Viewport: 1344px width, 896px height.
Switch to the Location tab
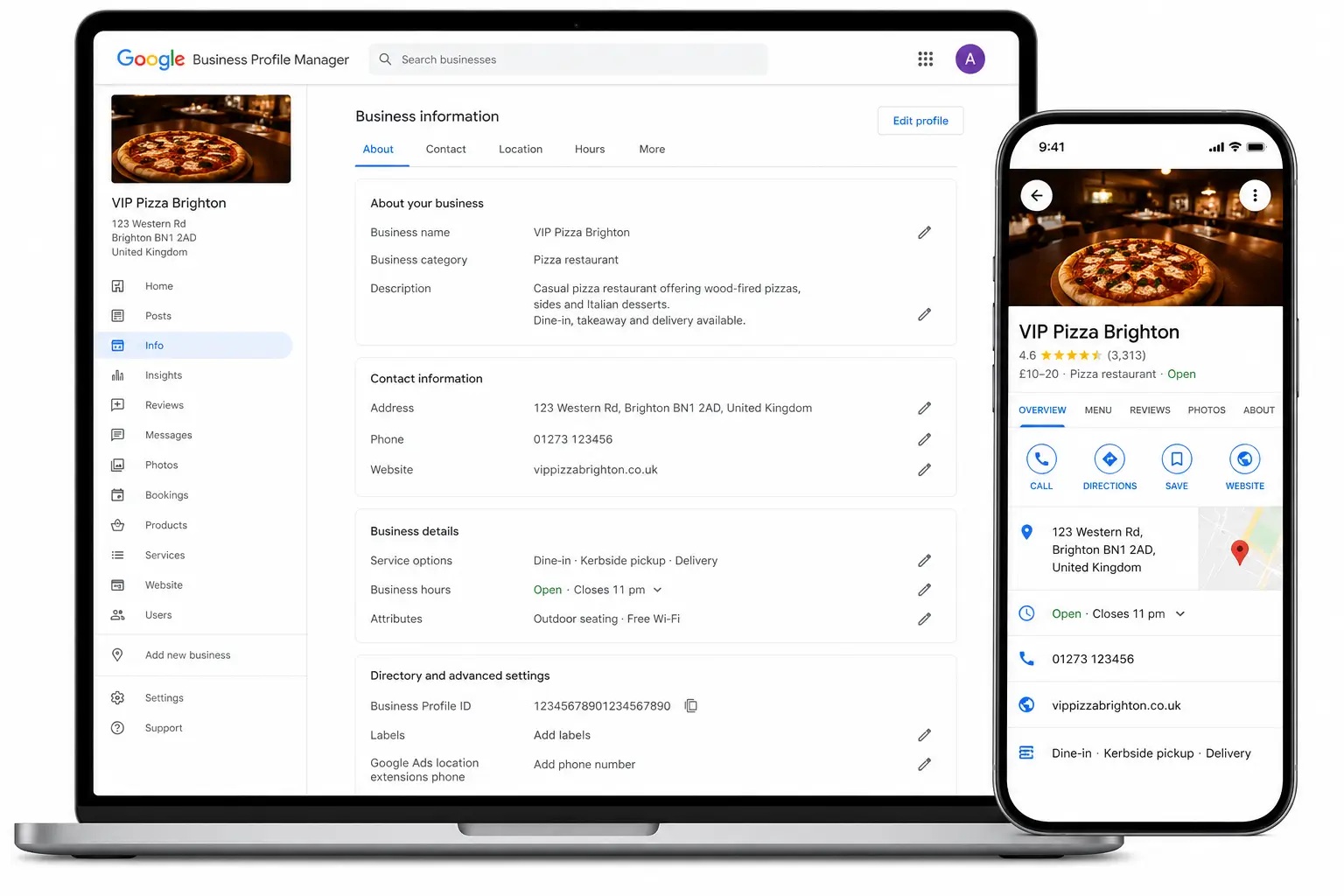pyautogui.click(x=521, y=150)
